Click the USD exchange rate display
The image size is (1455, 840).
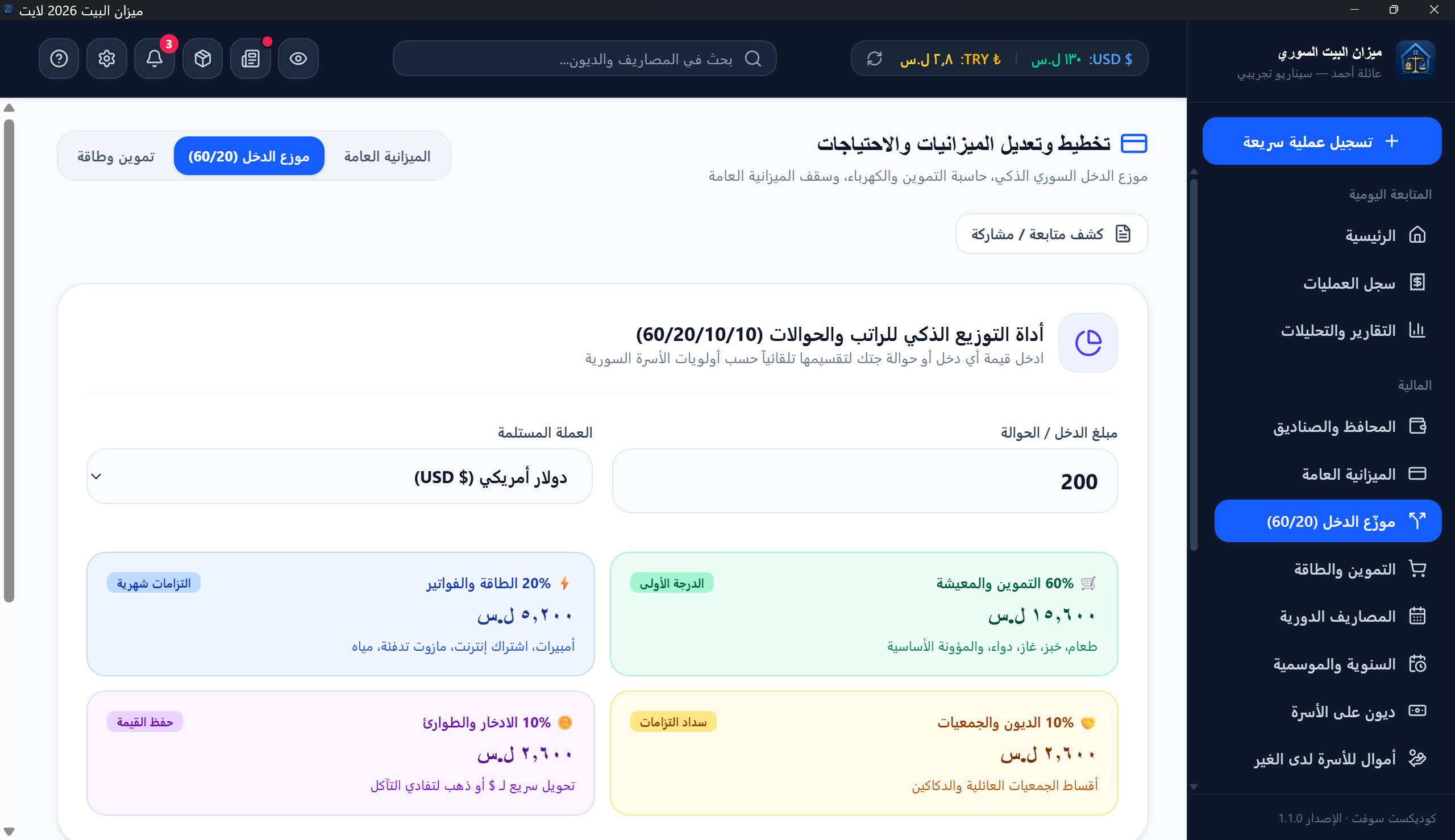tap(1082, 59)
